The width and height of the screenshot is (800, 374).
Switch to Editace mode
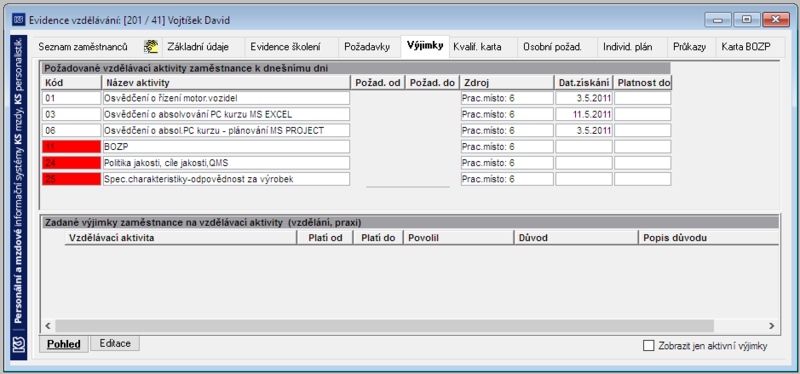tap(115, 343)
